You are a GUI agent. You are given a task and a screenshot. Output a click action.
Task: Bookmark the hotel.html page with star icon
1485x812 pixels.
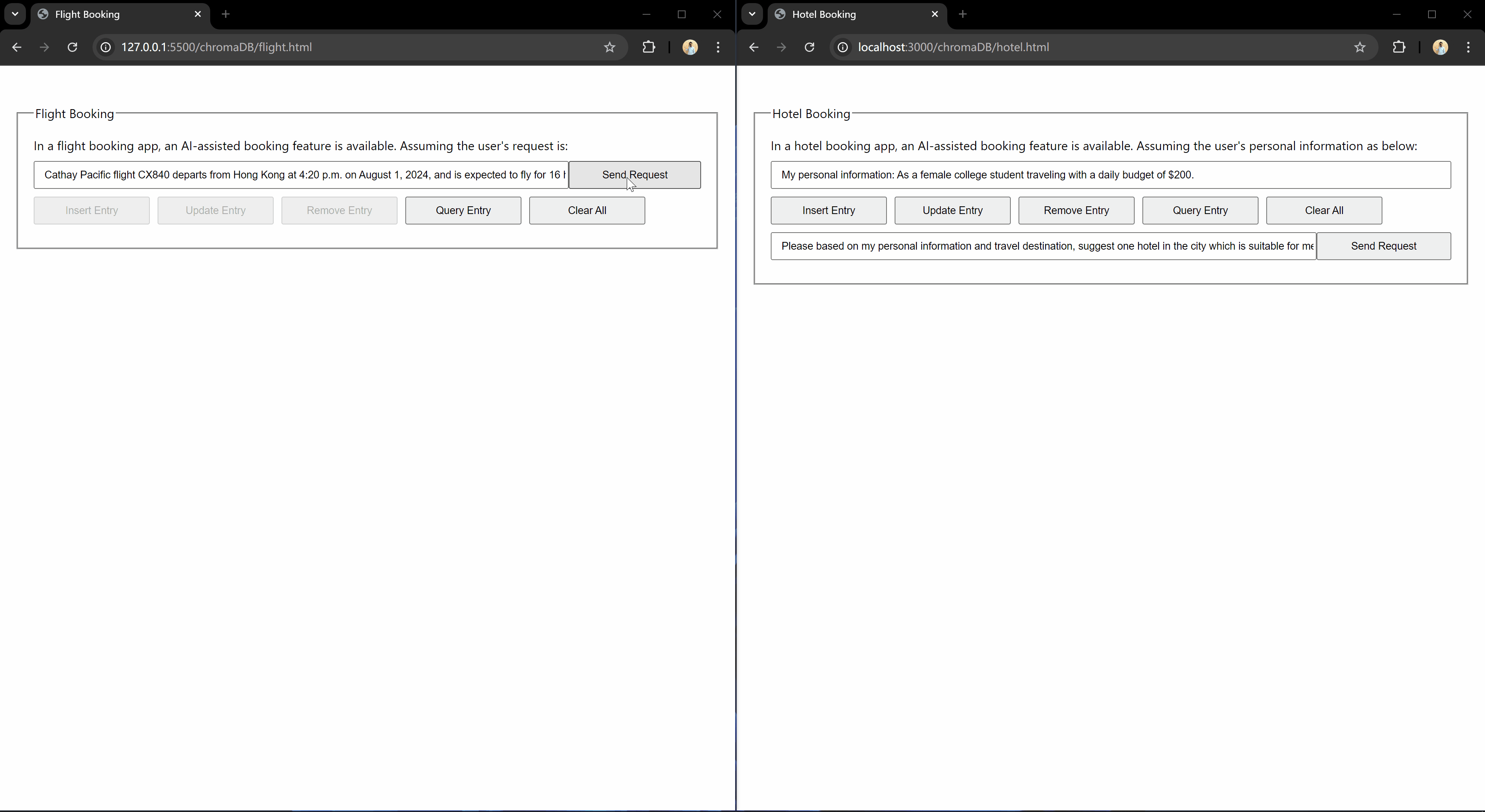pyautogui.click(x=1360, y=47)
